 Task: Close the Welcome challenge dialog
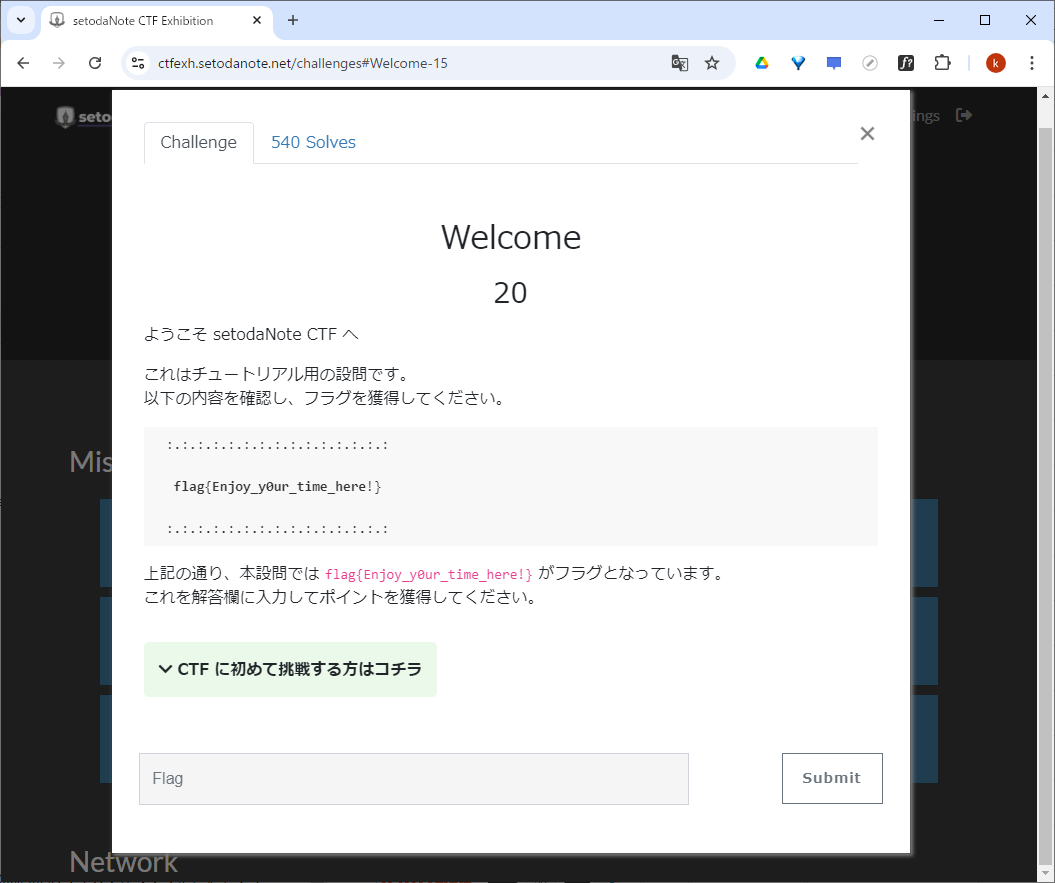pos(867,133)
